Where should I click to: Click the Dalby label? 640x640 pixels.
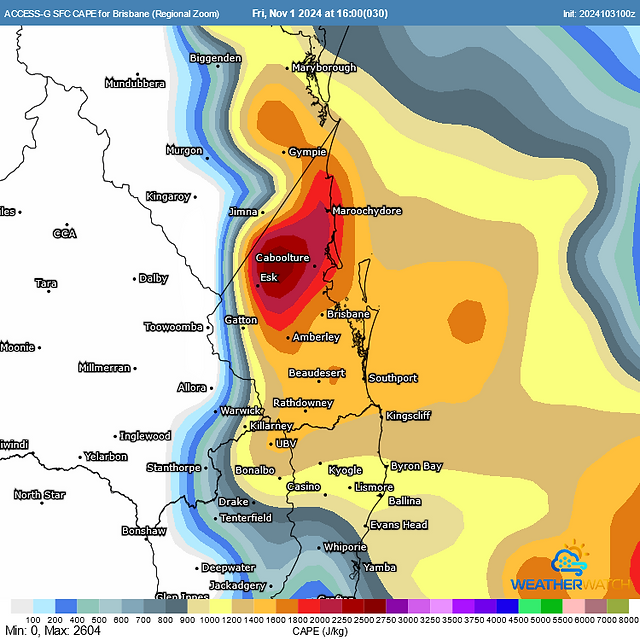pyautogui.click(x=153, y=278)
